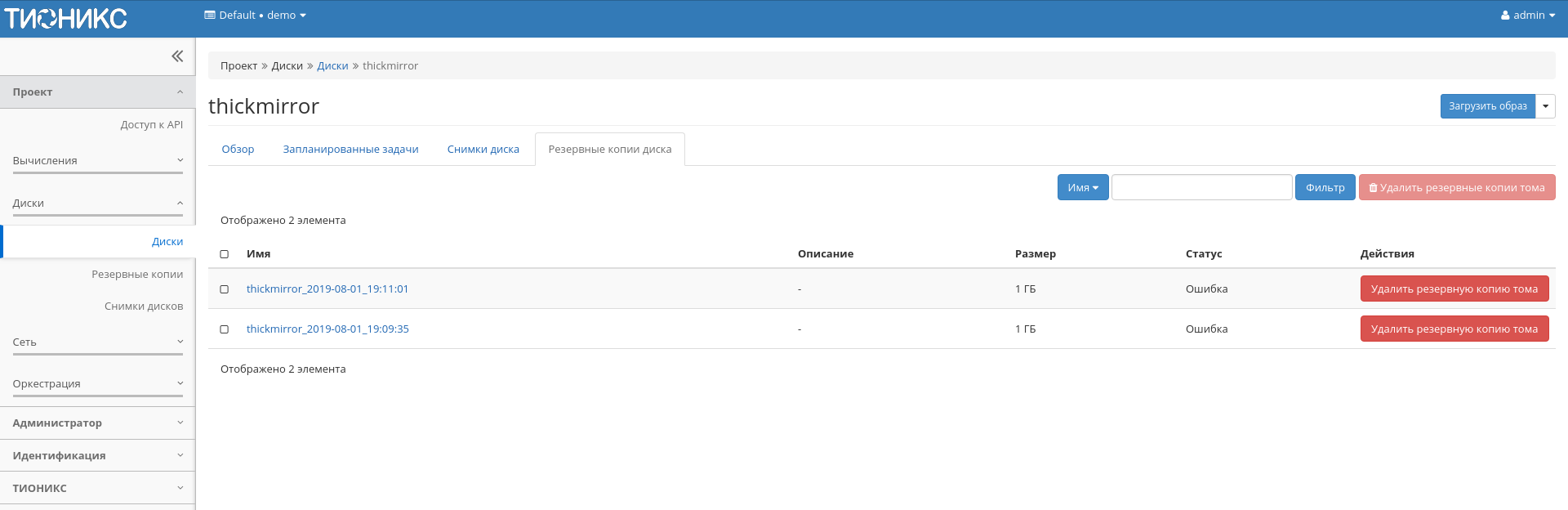Open the Снимки диска tab

pyautogui.click(x=483, y=150)
